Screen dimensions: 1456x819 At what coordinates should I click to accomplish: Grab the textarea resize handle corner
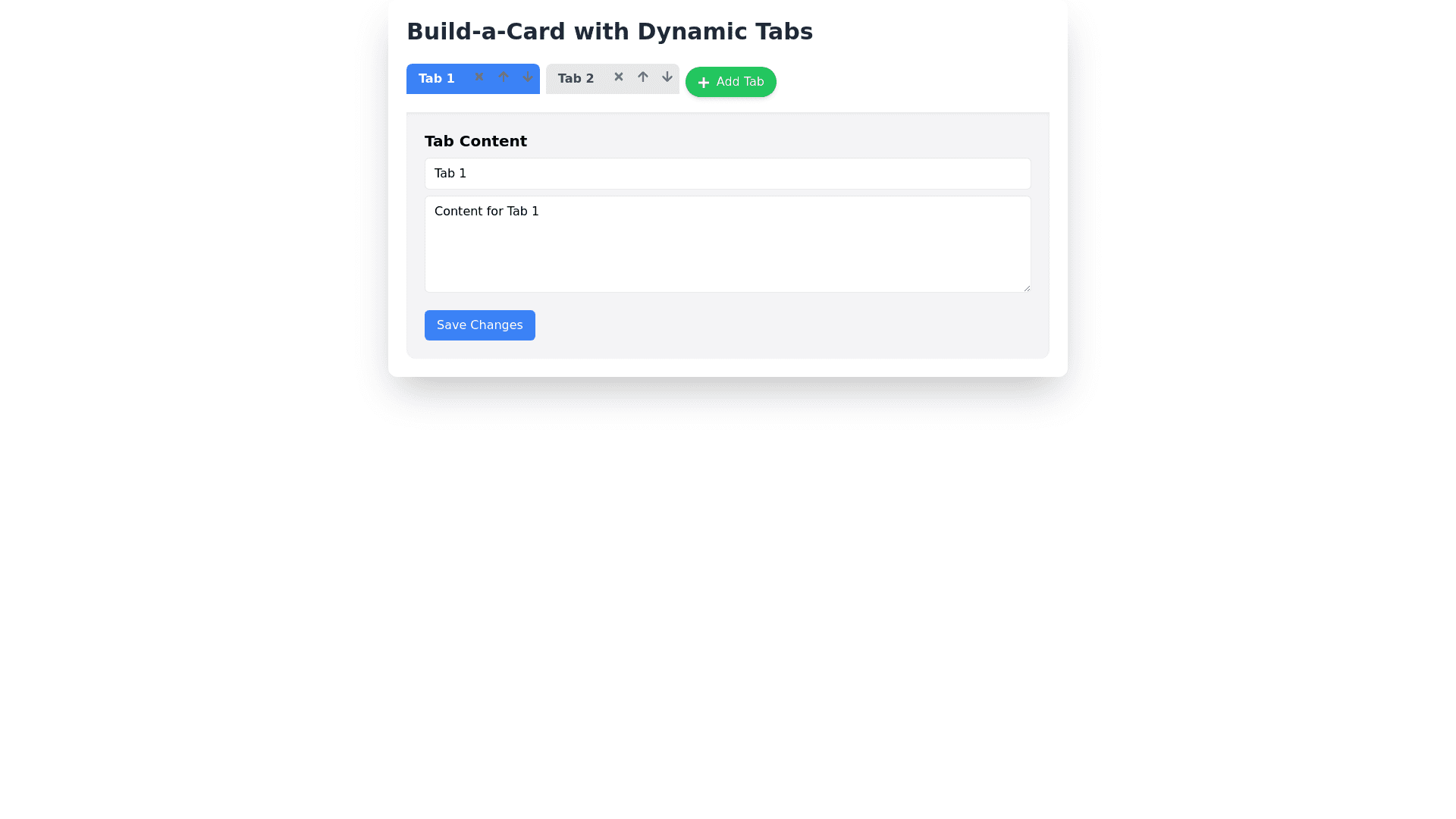1027,288
